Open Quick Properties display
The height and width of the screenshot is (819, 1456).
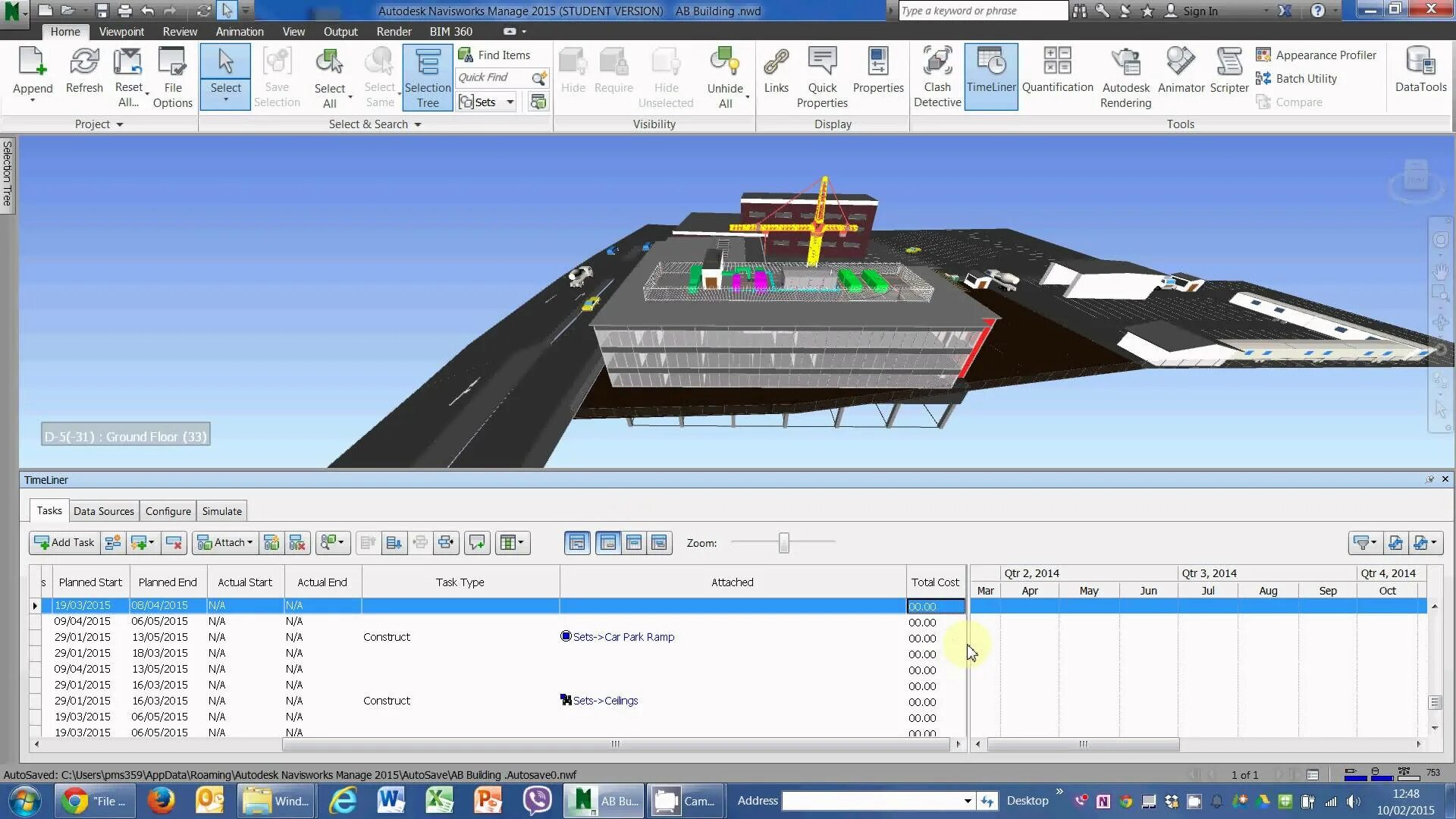point(822,76)
